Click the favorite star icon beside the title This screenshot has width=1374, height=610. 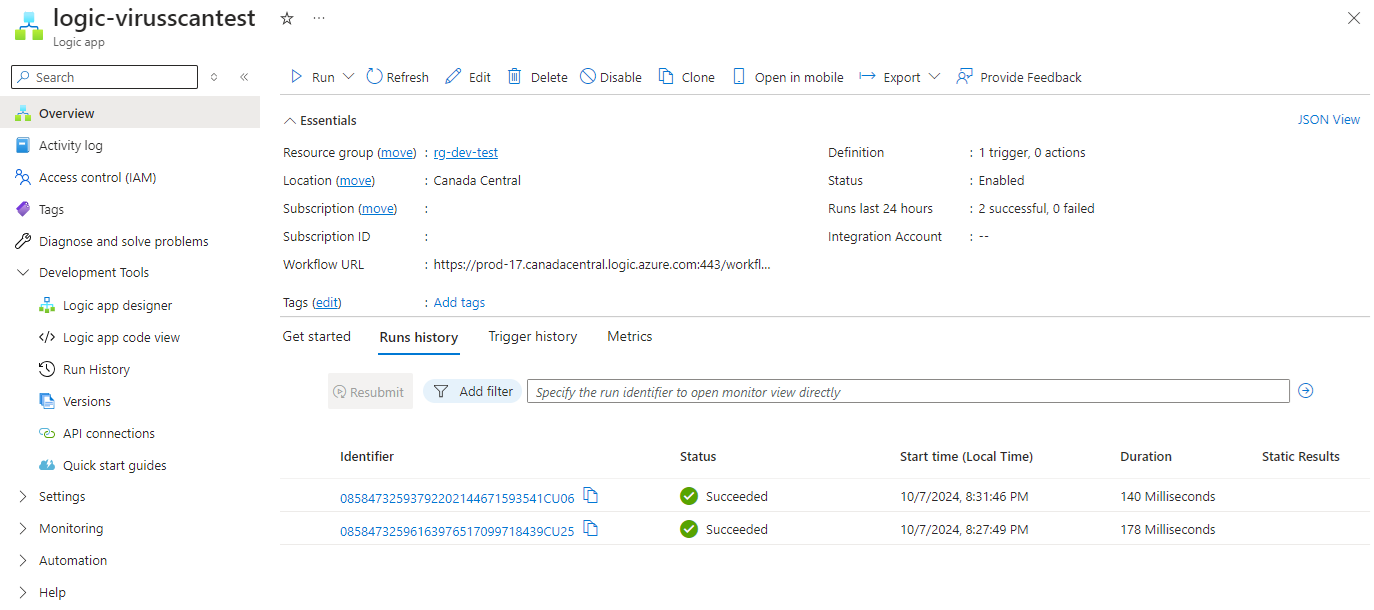click(287, 18)
